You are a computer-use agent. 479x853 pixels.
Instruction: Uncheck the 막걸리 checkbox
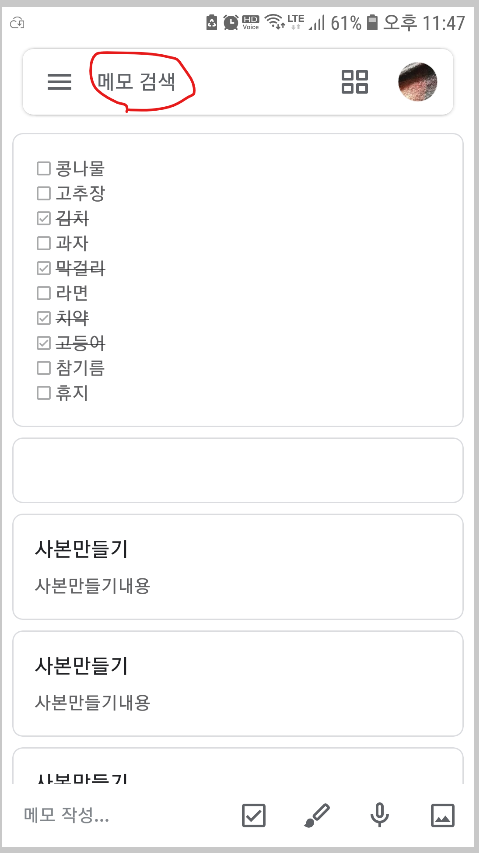[x=43, y=268]
